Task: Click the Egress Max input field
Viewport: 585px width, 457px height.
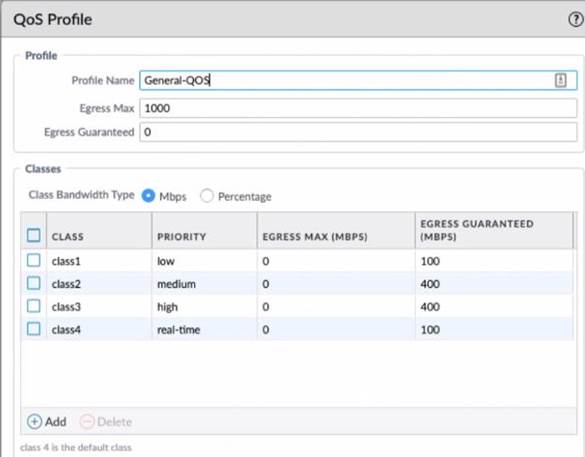Action: coord(358,108)
